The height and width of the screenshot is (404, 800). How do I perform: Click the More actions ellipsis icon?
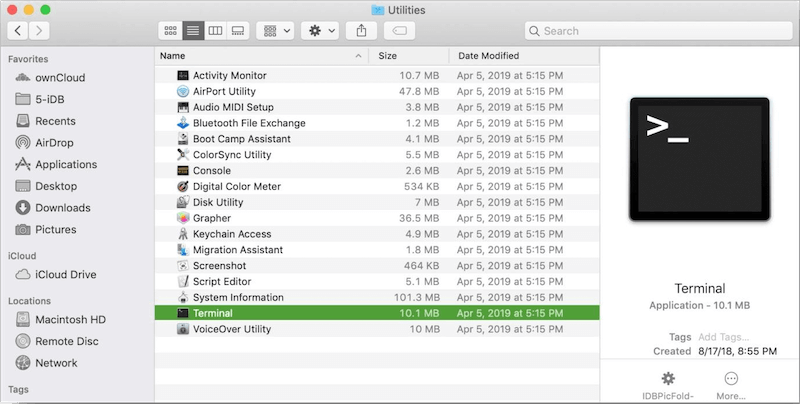point(731,379)
